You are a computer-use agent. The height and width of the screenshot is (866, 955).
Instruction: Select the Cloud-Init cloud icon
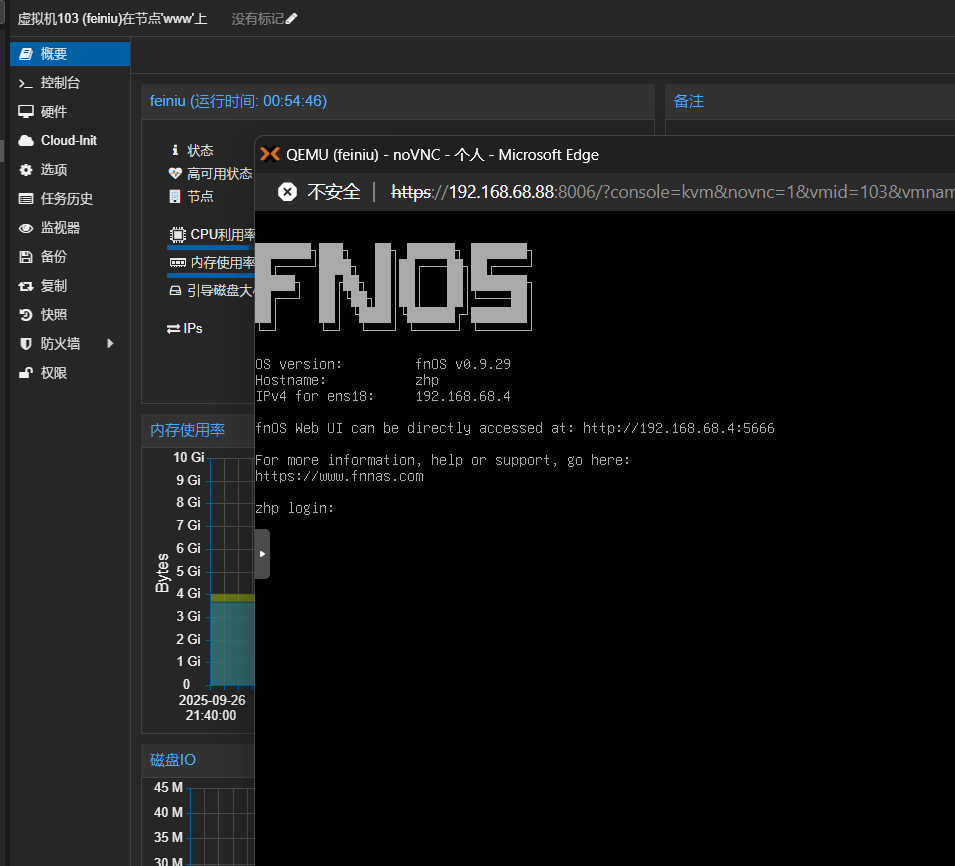click(x=26, y=141)
